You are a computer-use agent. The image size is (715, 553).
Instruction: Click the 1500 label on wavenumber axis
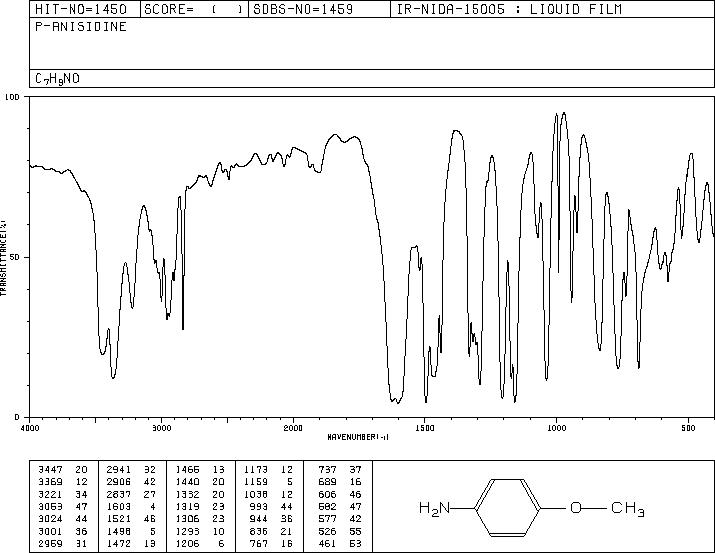425,428
